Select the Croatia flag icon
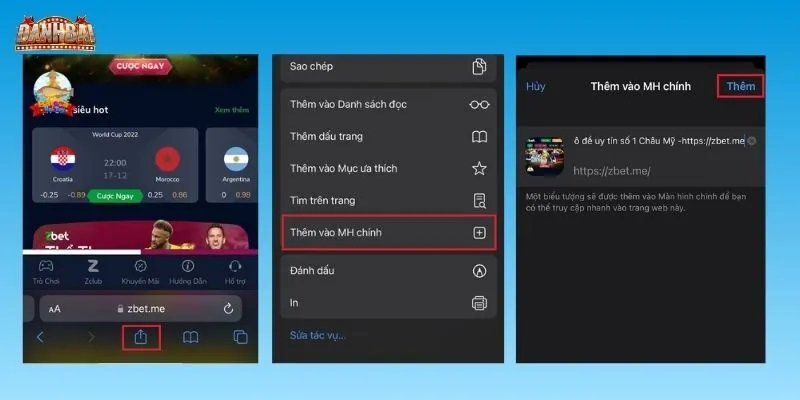800x400 pixels. tap(63, 159)
